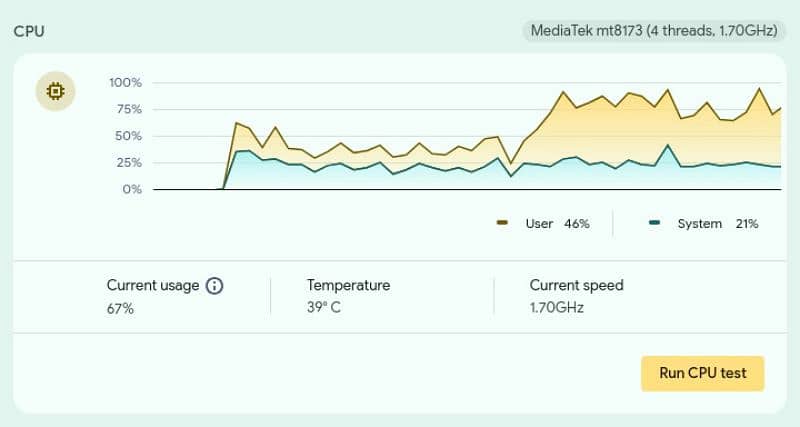Select the 21% system usage value
Screen dimensions: 800x427
click(x=746, y=224)
